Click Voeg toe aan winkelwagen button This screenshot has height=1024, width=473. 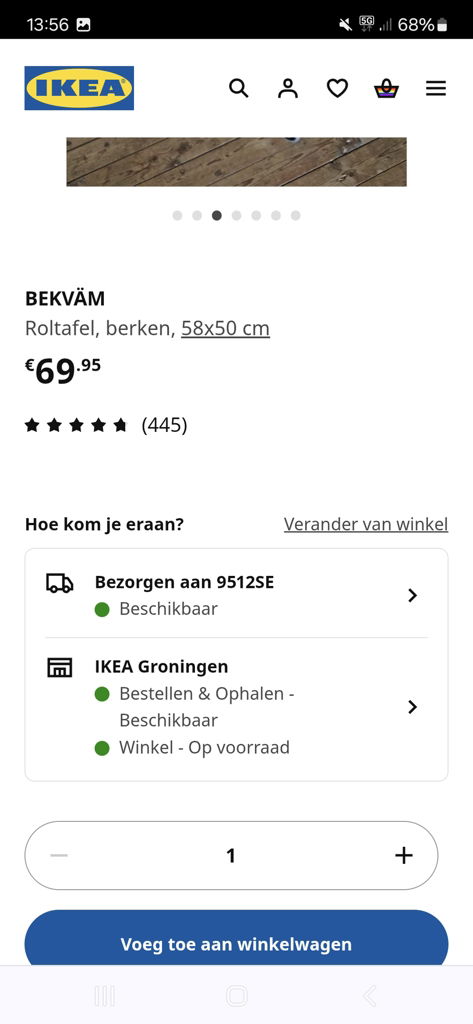[x=236, y=944]
